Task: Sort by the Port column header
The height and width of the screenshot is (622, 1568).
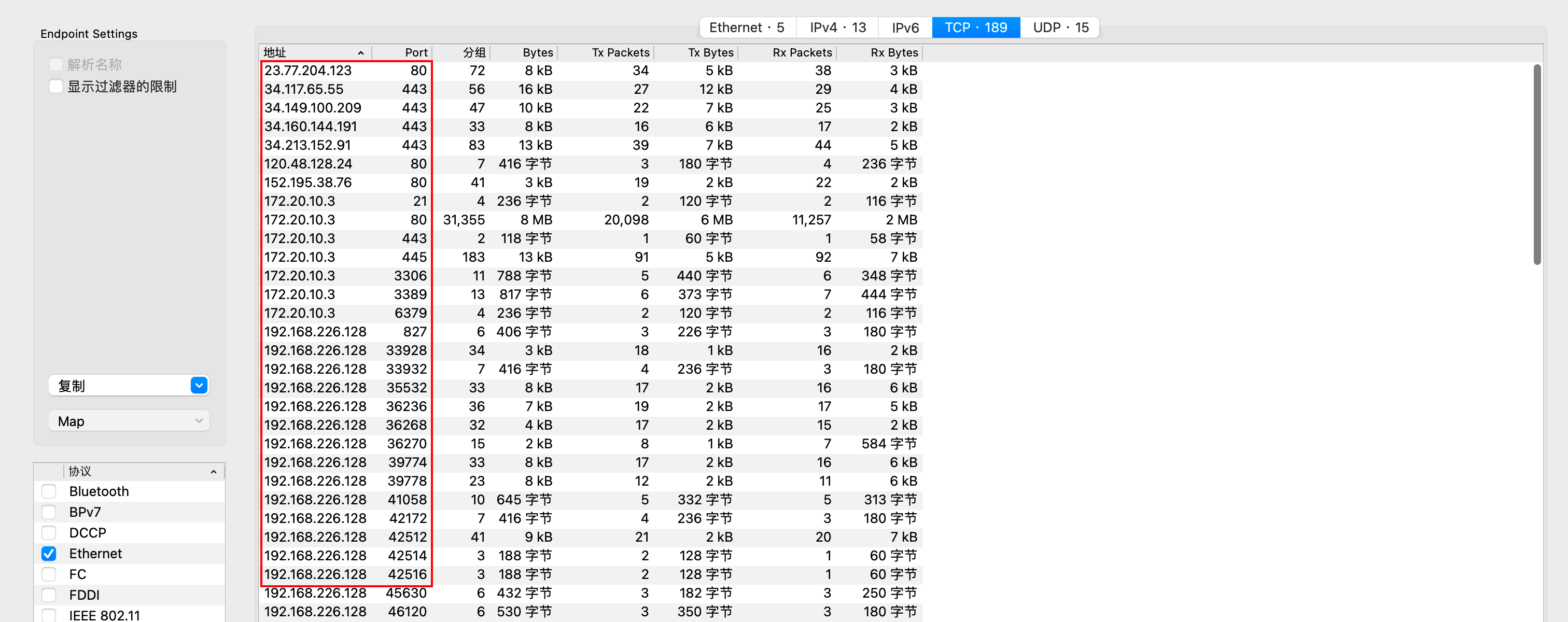Action: coord(402,52)
